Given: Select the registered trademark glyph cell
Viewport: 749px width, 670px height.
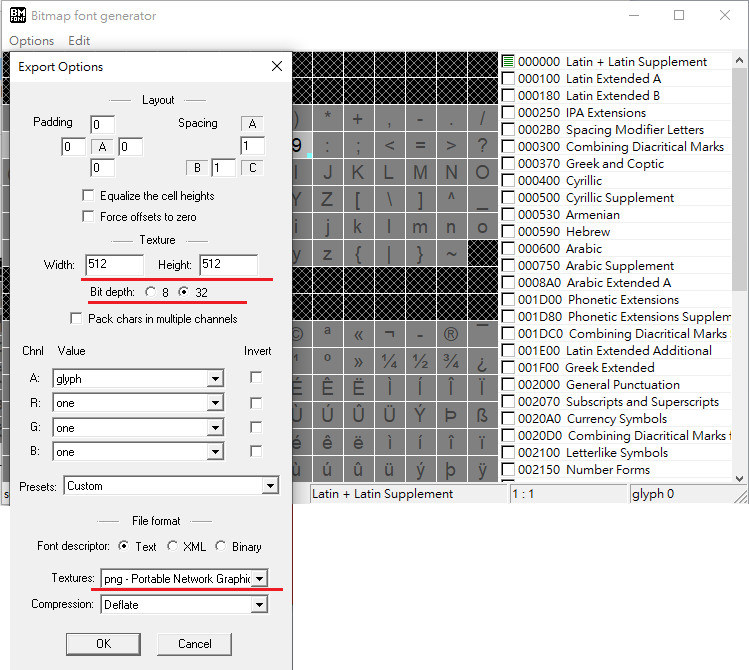Looking at the screenshot, I should (452, 335).
